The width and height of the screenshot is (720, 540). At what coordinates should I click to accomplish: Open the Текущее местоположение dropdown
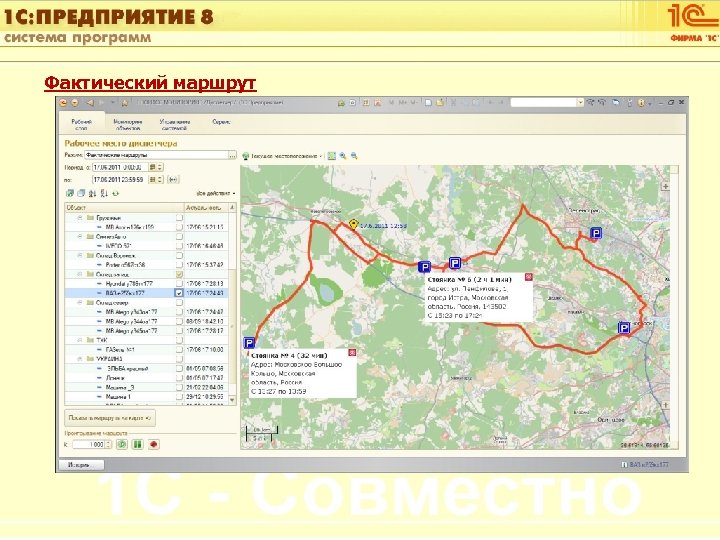[283, 156]
